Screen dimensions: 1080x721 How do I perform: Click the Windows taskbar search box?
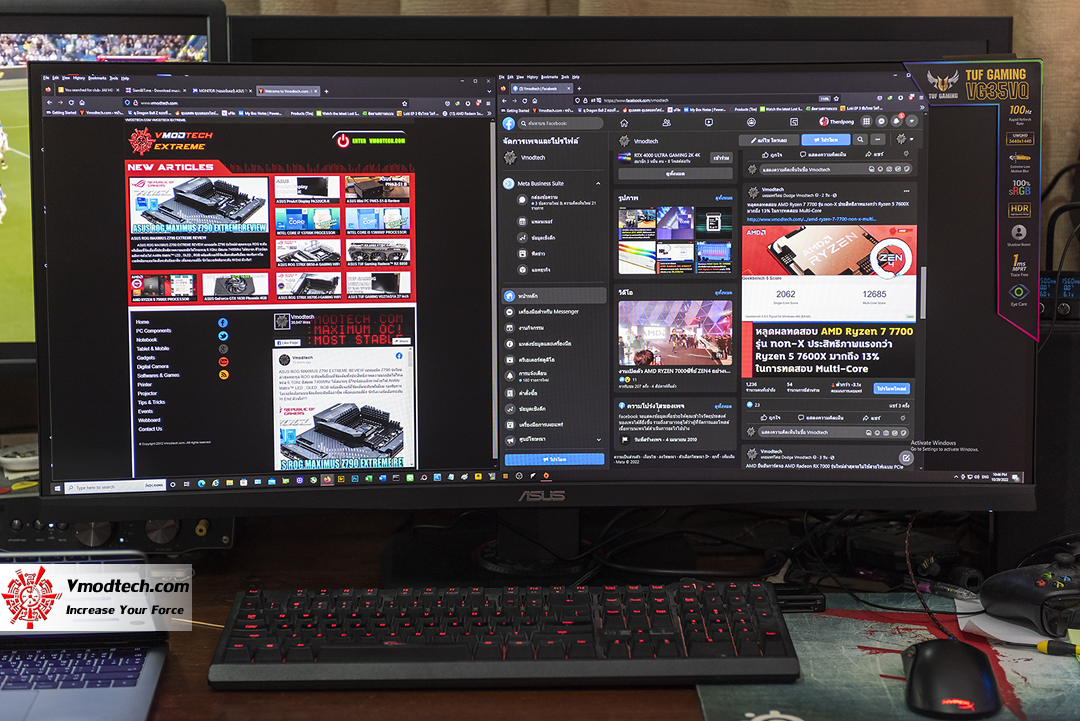point(115,486)
